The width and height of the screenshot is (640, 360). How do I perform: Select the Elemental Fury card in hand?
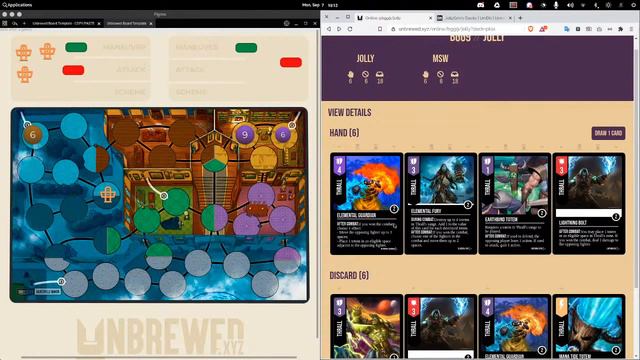(x=440, y=204)
